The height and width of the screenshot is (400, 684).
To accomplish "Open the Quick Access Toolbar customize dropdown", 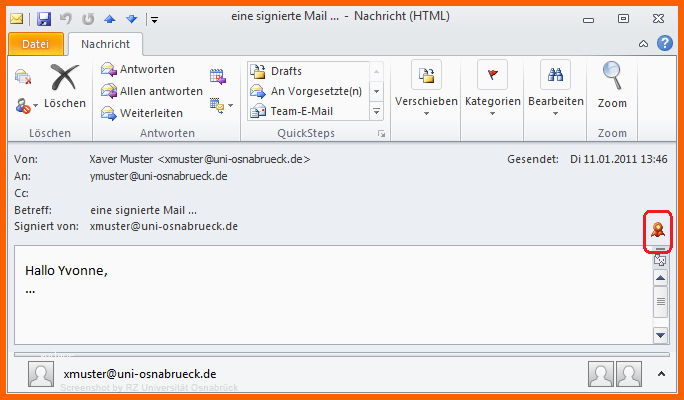I will pyautogui.click(x=154, y=19).
